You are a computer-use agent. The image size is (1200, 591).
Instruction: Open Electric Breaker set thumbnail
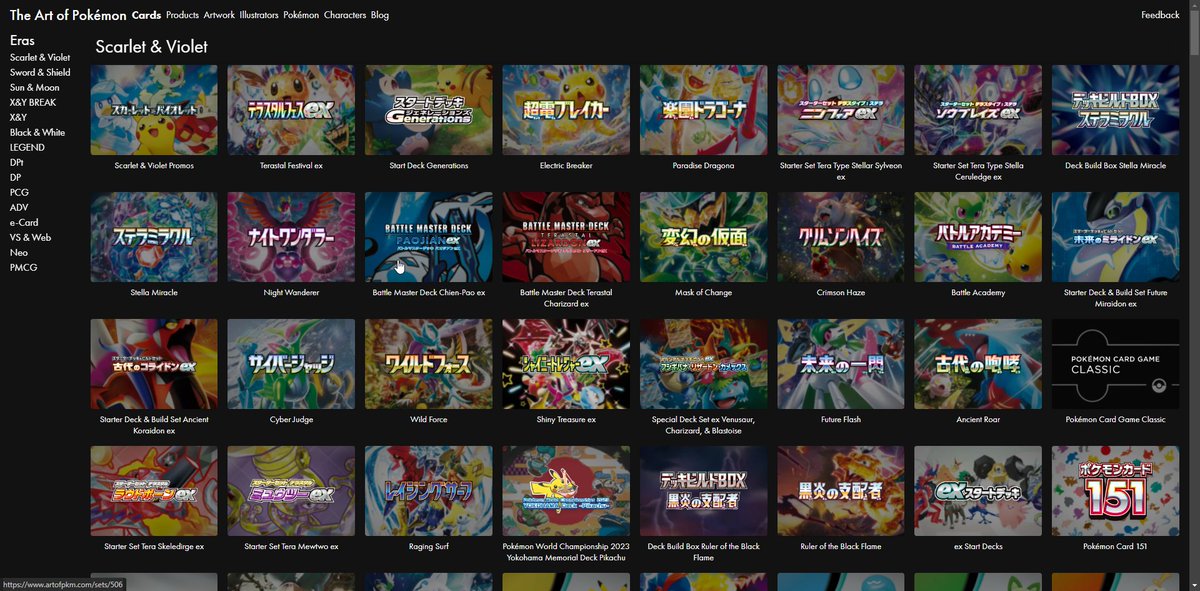tap(566, 110)
